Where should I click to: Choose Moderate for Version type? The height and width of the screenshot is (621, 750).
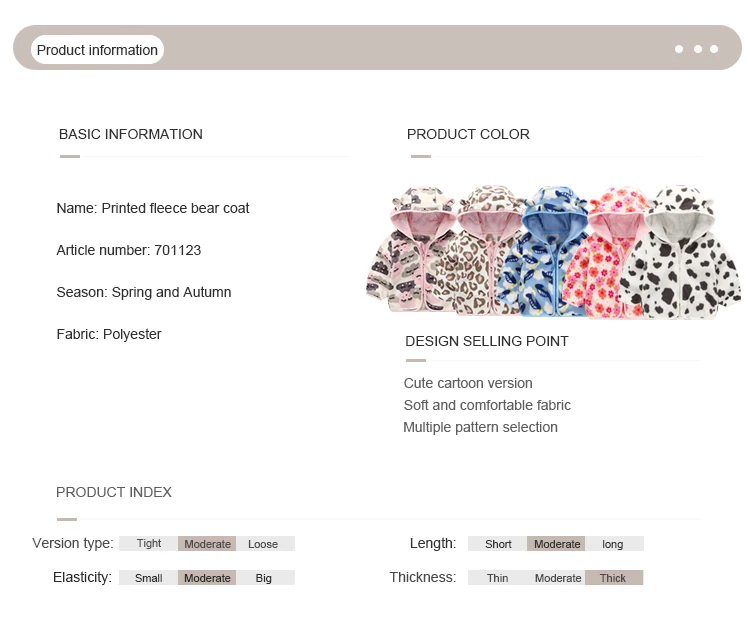pyautogui.click(x=207, y=543)
